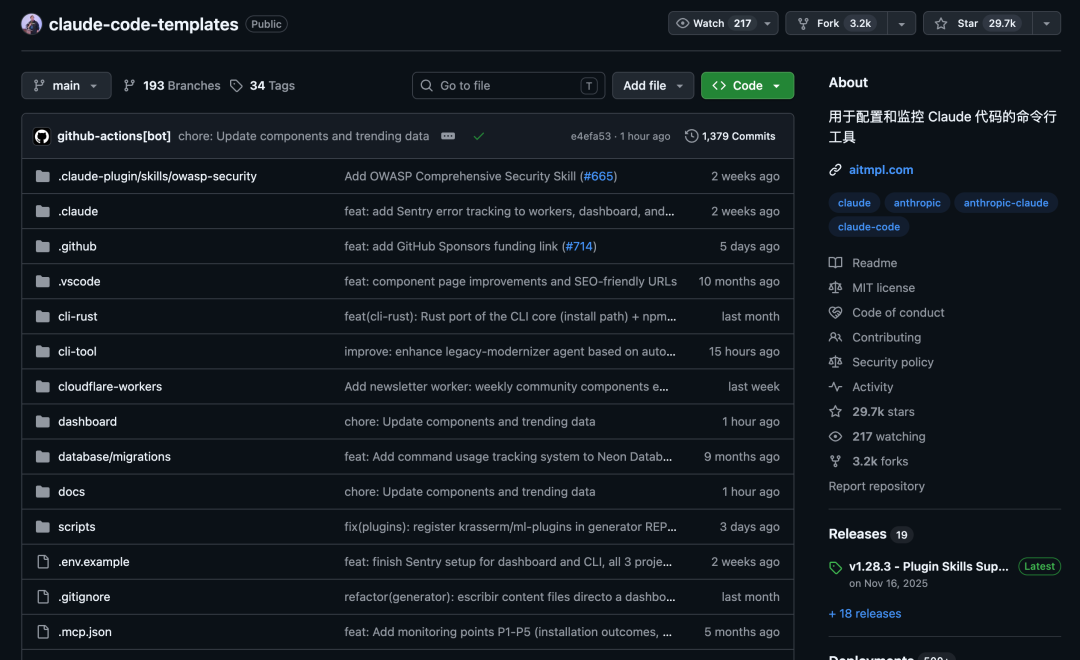
Task: Click the pulse icon beside Activity
Action: pos(835,387)
